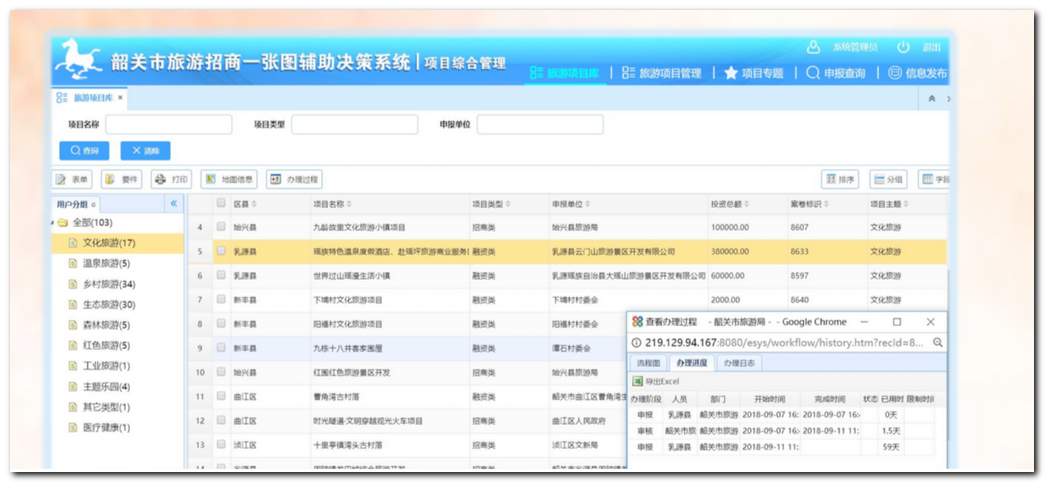Click the 排序 sort icon button
The width and height of the screenshot is (1045, 483).
click(839, 180)
